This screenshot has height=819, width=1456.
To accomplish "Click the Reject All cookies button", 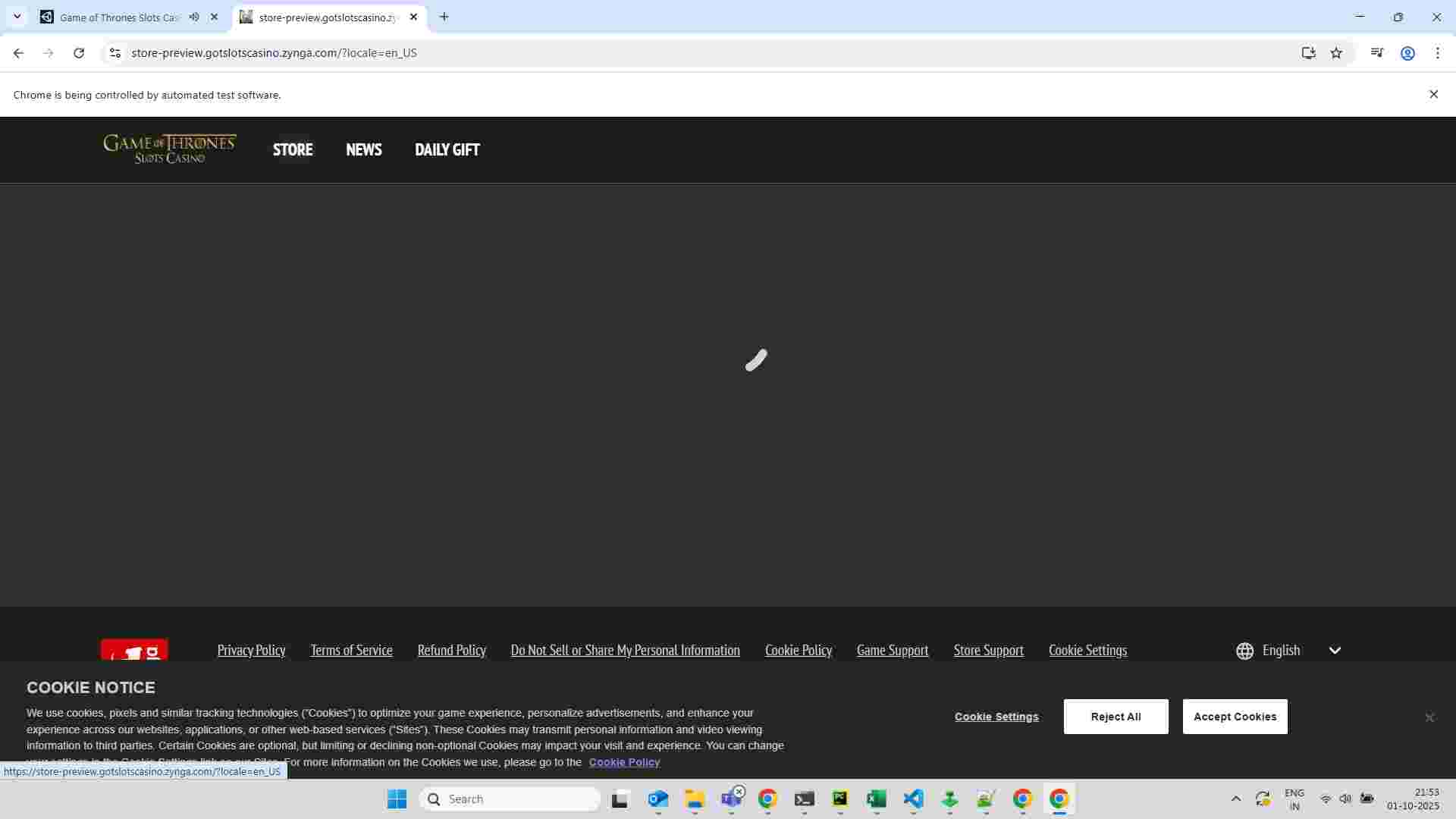I will [1116, 717].
